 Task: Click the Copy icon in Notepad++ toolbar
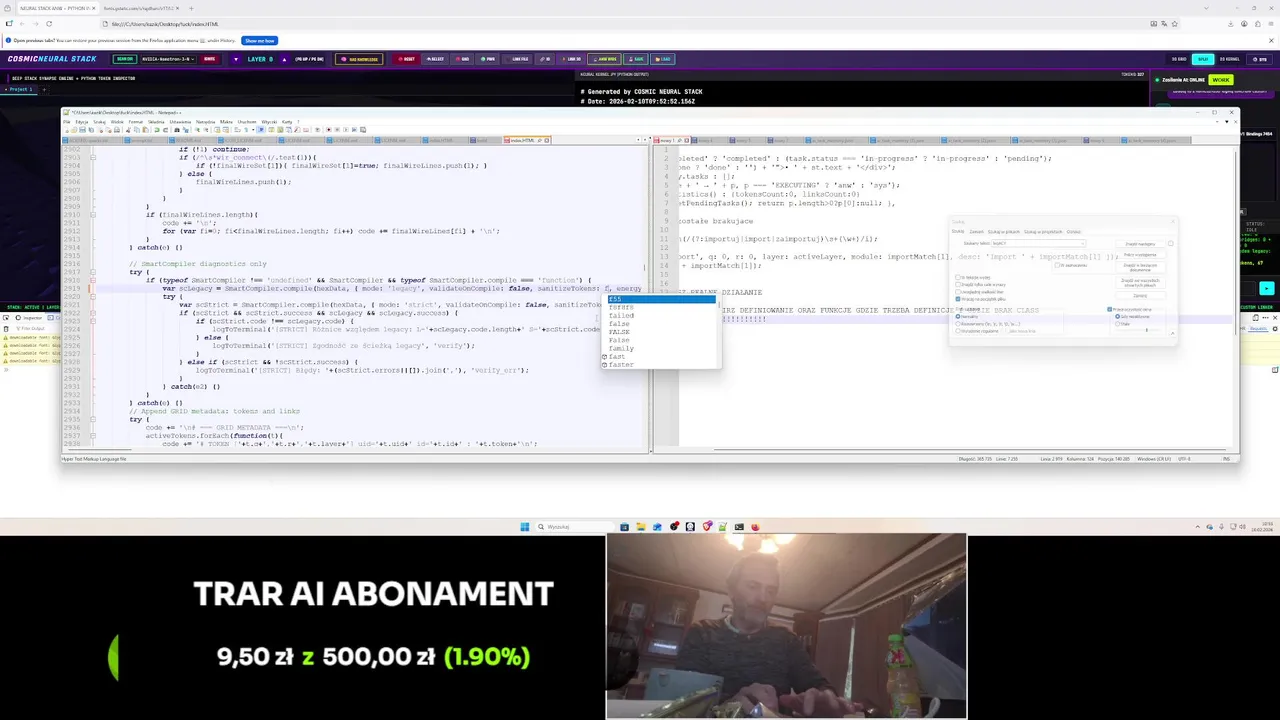click(x=137, y=130)
